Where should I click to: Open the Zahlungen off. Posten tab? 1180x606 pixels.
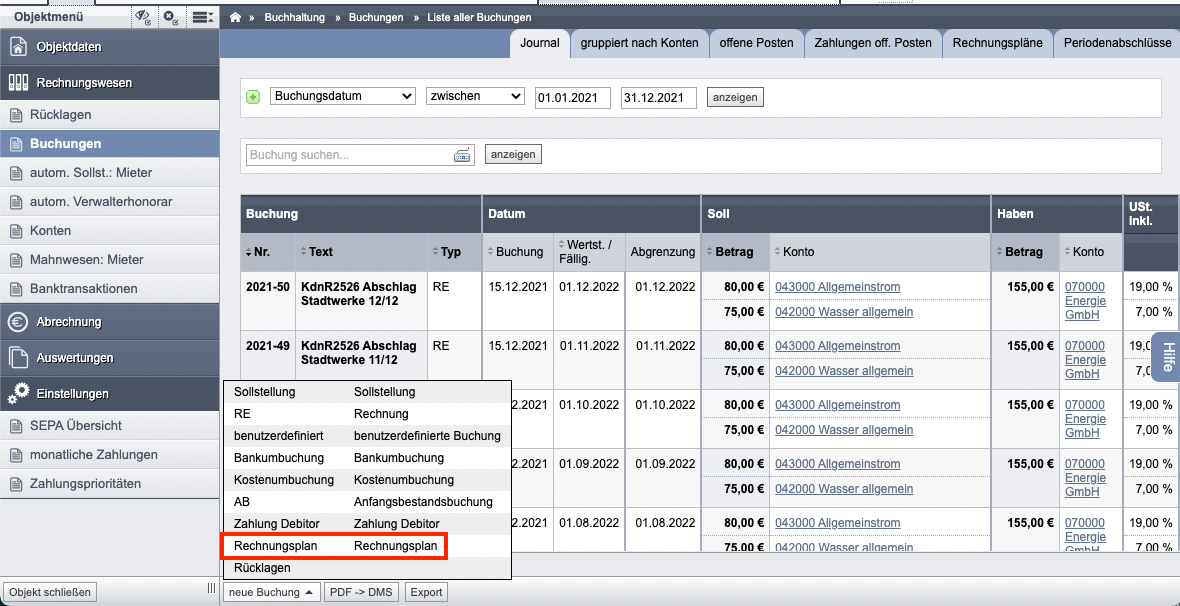coord(873,43)
